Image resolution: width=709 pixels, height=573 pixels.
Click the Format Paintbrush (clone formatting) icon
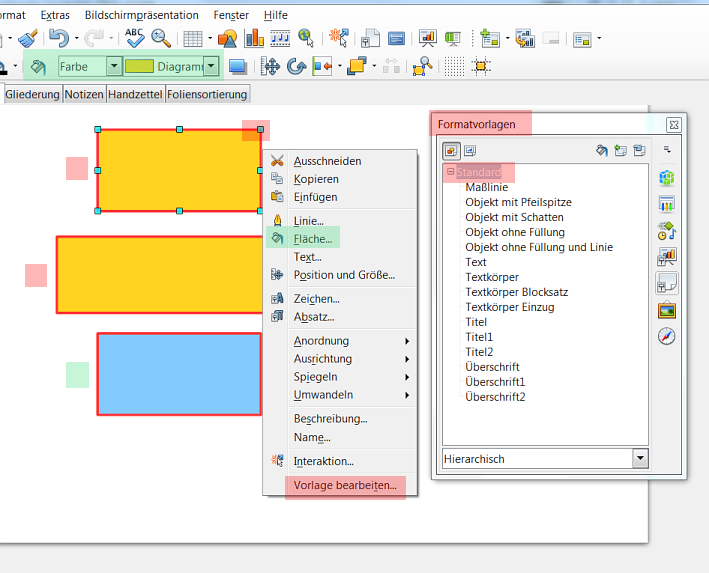[28, 38]
